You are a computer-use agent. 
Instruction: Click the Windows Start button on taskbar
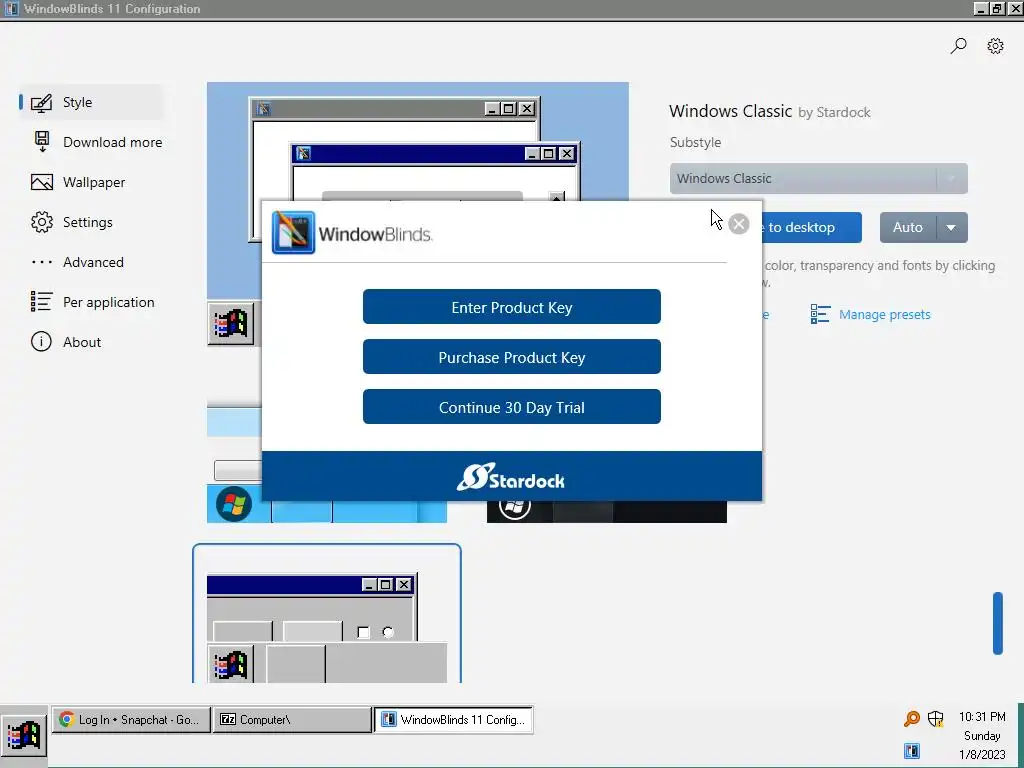[24, 735]
